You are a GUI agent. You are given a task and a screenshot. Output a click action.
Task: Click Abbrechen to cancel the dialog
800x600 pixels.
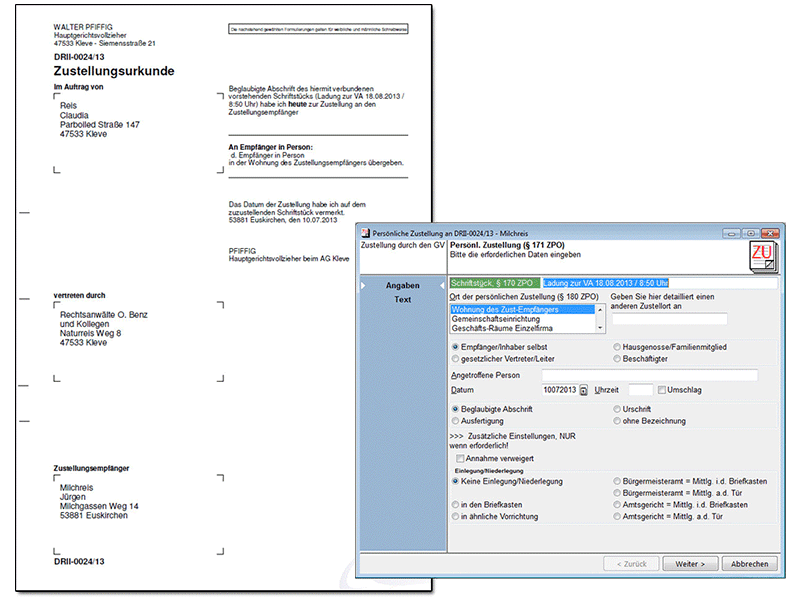pyautogui.click(x=749, y=564)
